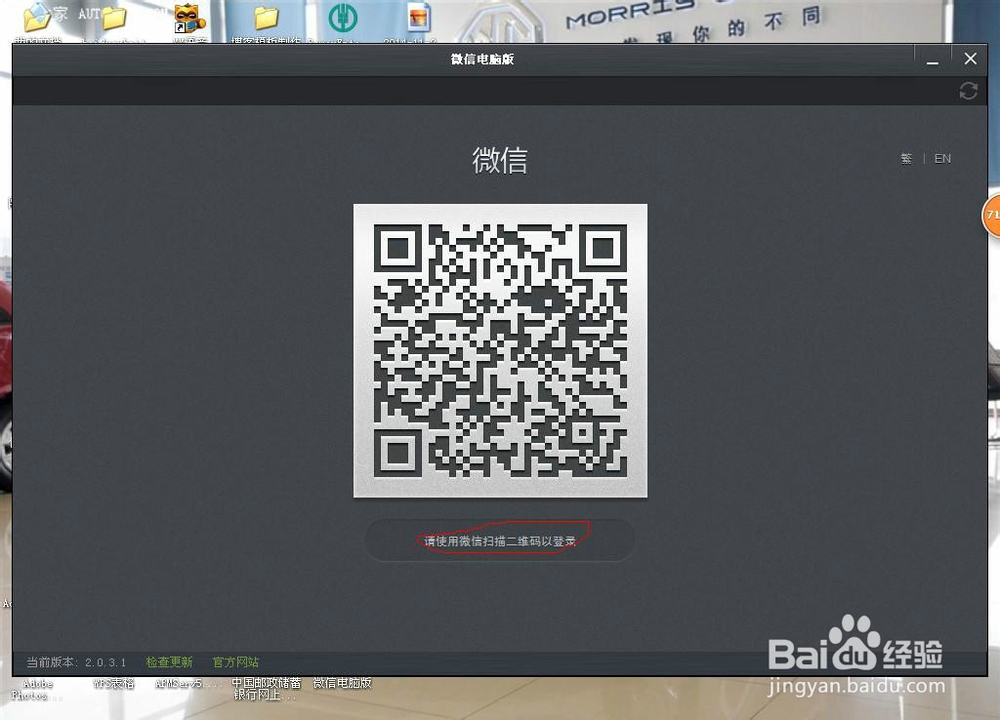The image size is (1000, 720).
Task: Click the circled scan prompt text
Action: (498, 538)
